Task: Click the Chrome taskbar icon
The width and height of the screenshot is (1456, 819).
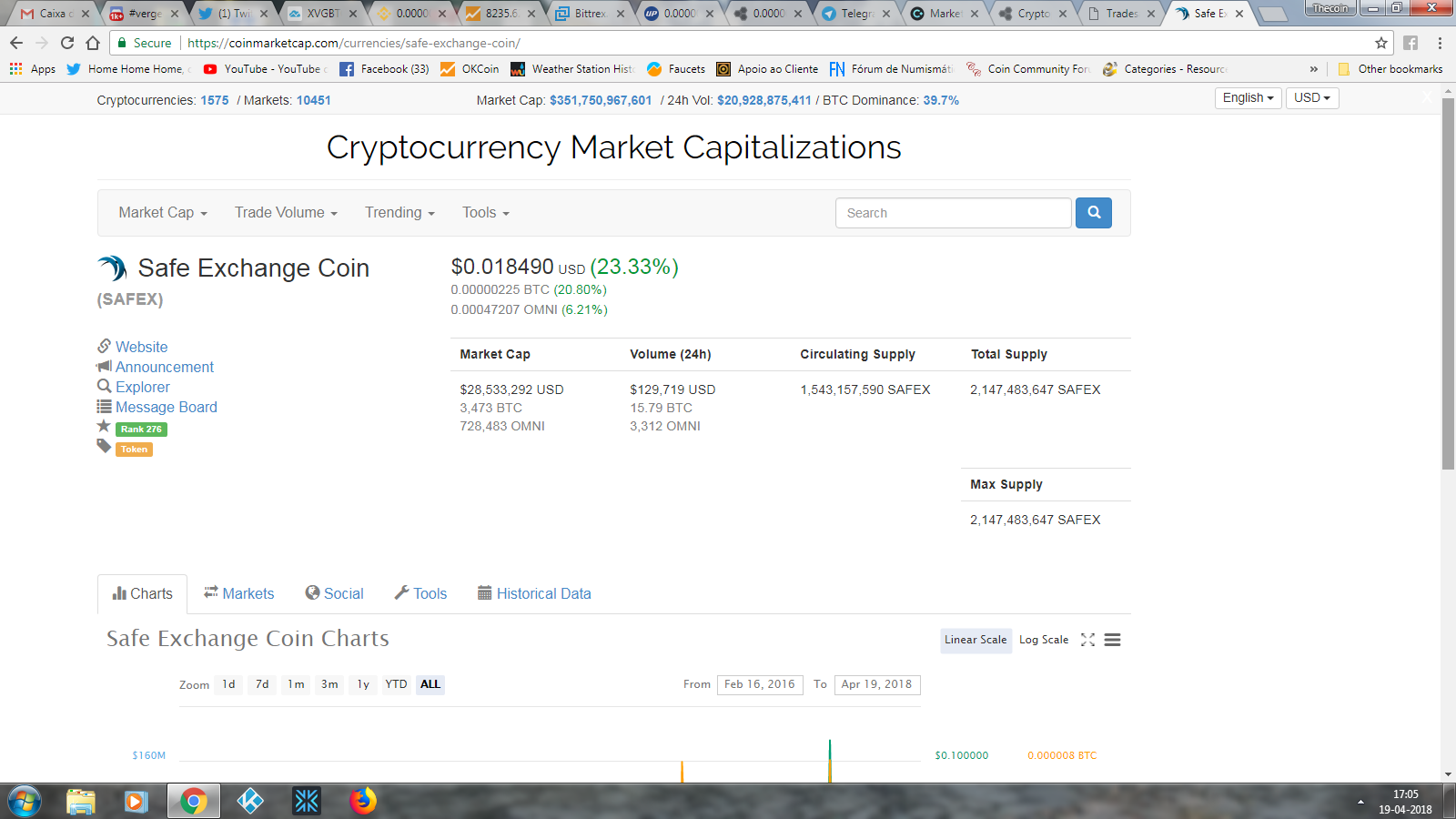Action: click(193, 802)
